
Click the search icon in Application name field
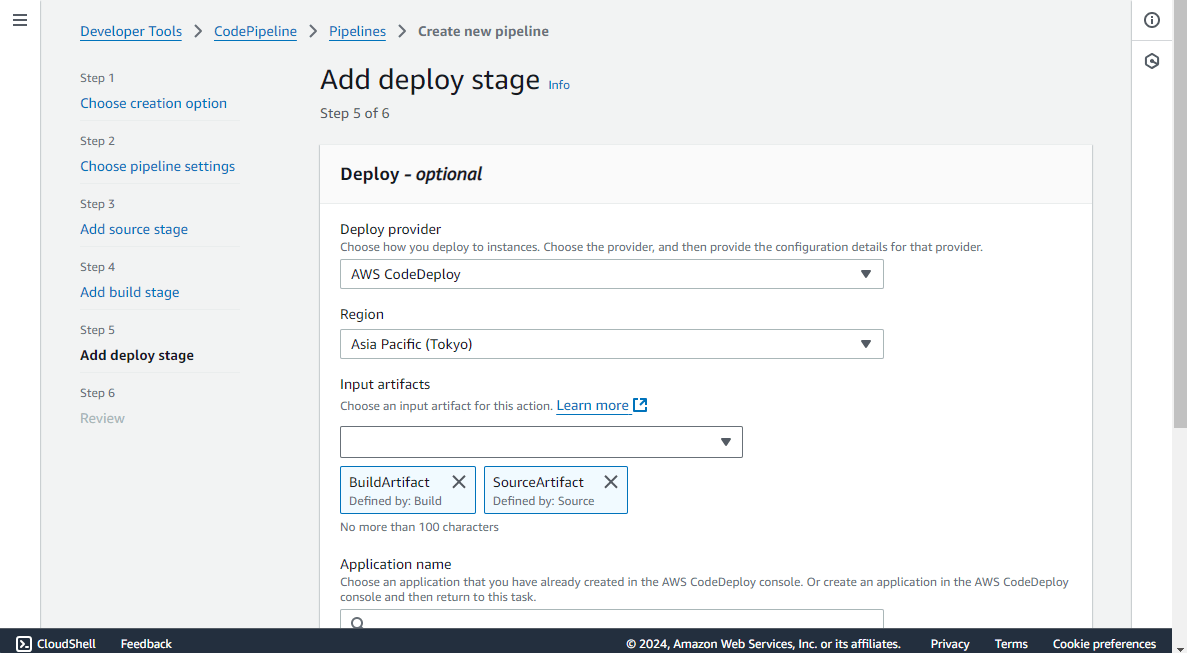(357, 623)
